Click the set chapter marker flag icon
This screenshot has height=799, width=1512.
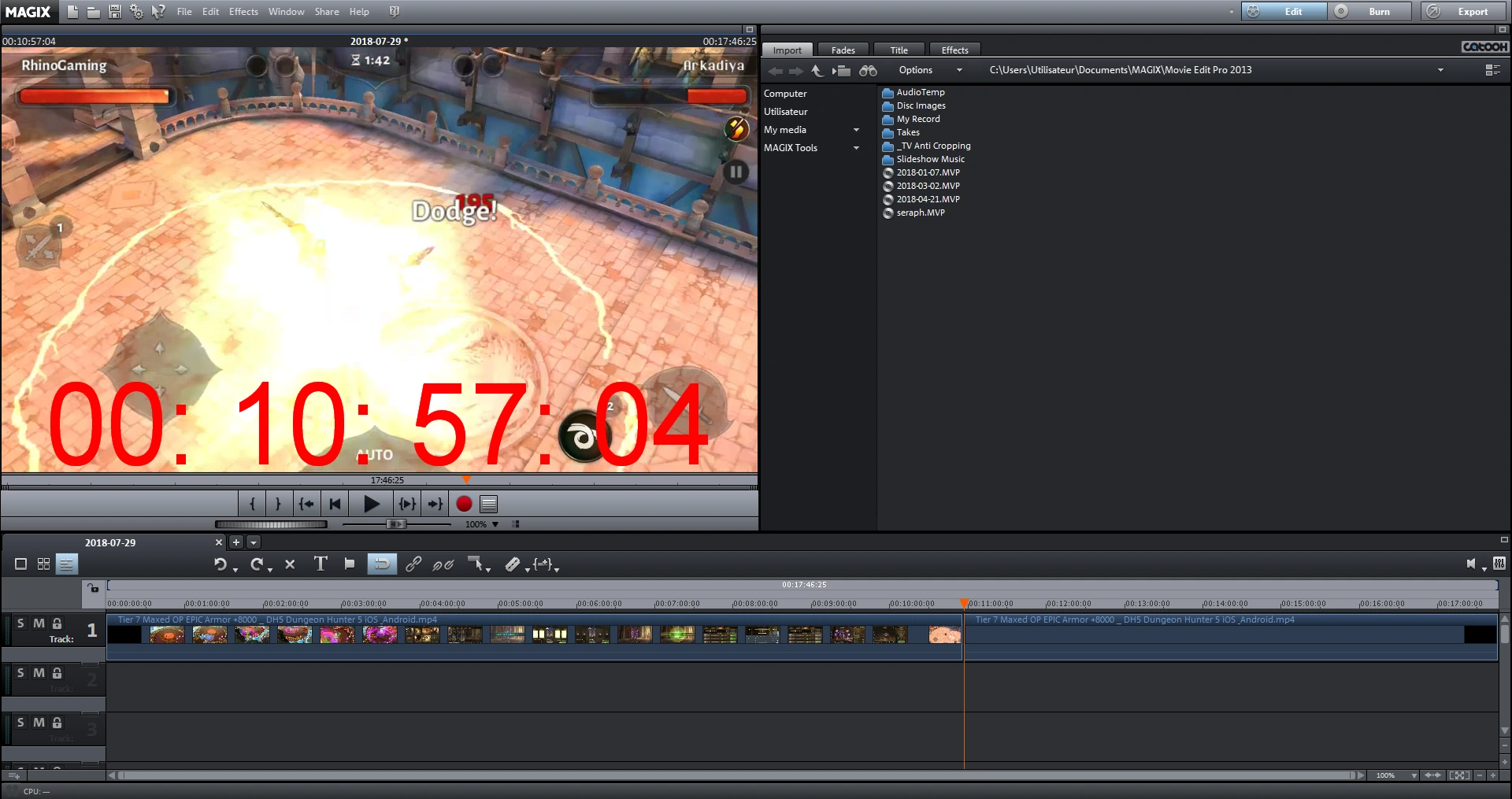pyautogui.click(x=350, y=564)
